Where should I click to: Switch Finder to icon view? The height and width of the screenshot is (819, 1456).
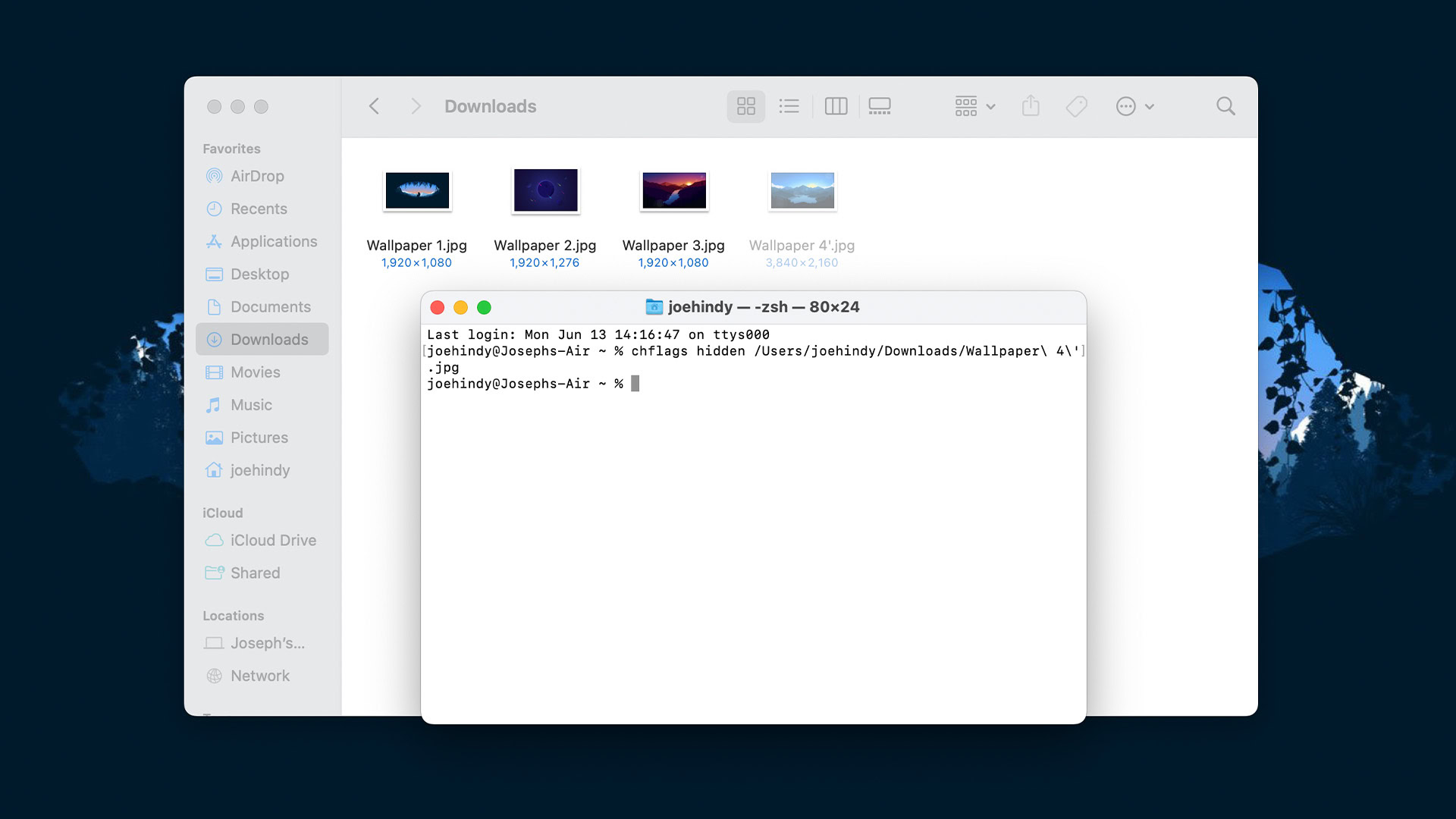745,106
